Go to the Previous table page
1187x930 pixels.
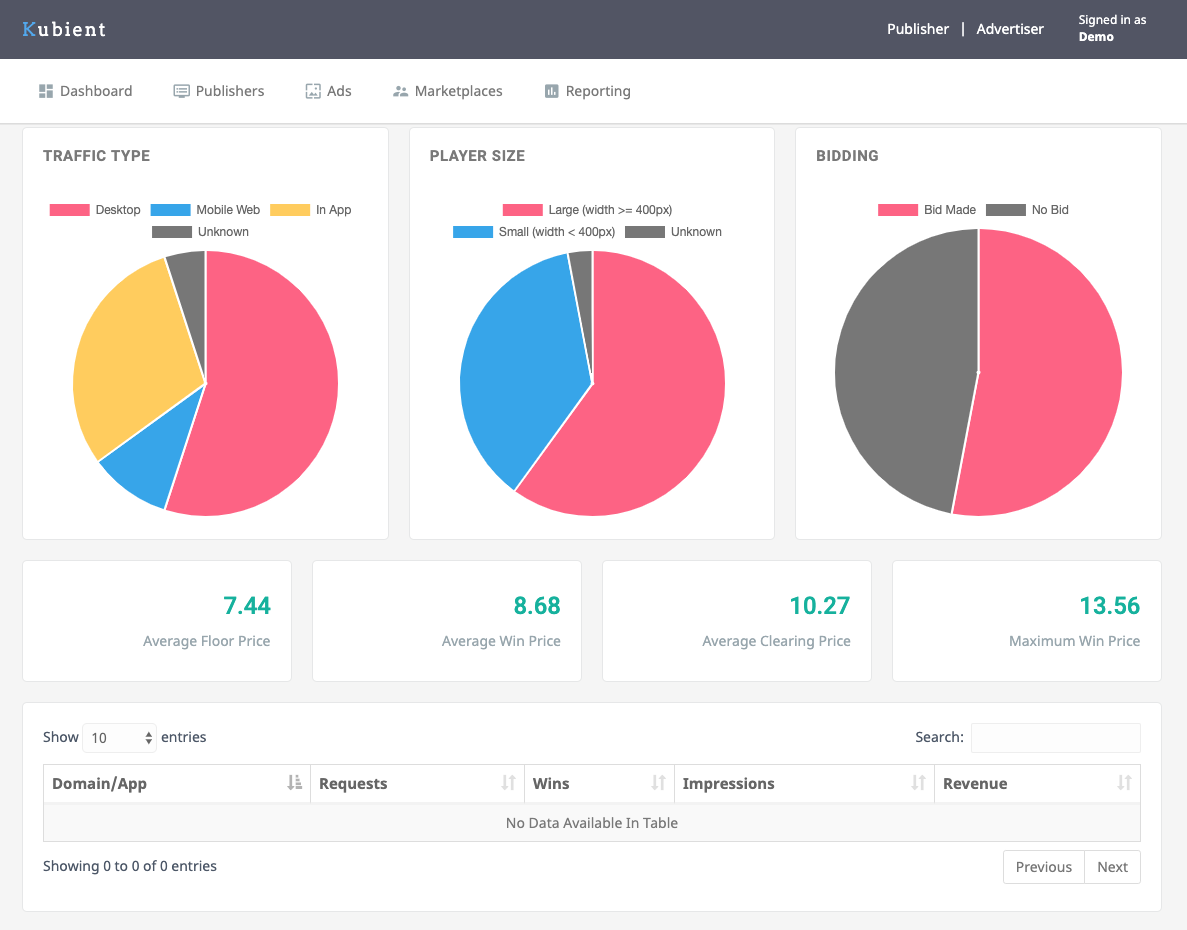pos(1043,867)
